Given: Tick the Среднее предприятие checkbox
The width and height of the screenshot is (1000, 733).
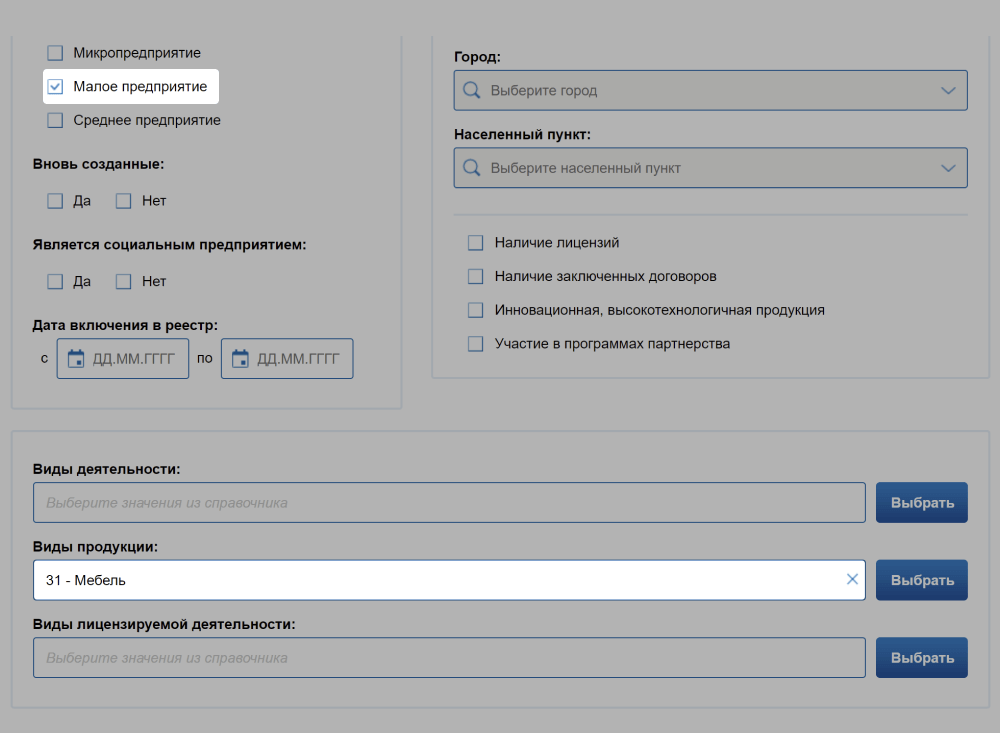Looking at the screenshot, I should click(x=56, y=120).
